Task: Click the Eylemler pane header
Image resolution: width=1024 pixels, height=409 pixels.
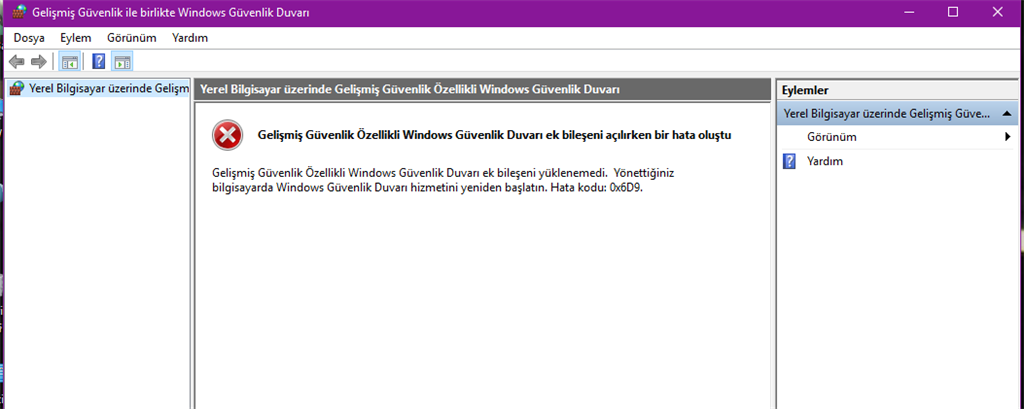Action: pos(897,90)
